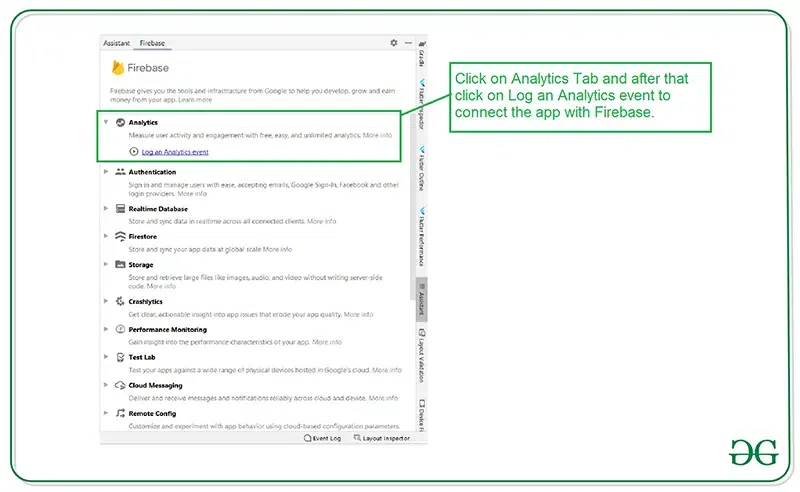
Task: Open the Flutter Outline tool window
Action: [422, 168]
